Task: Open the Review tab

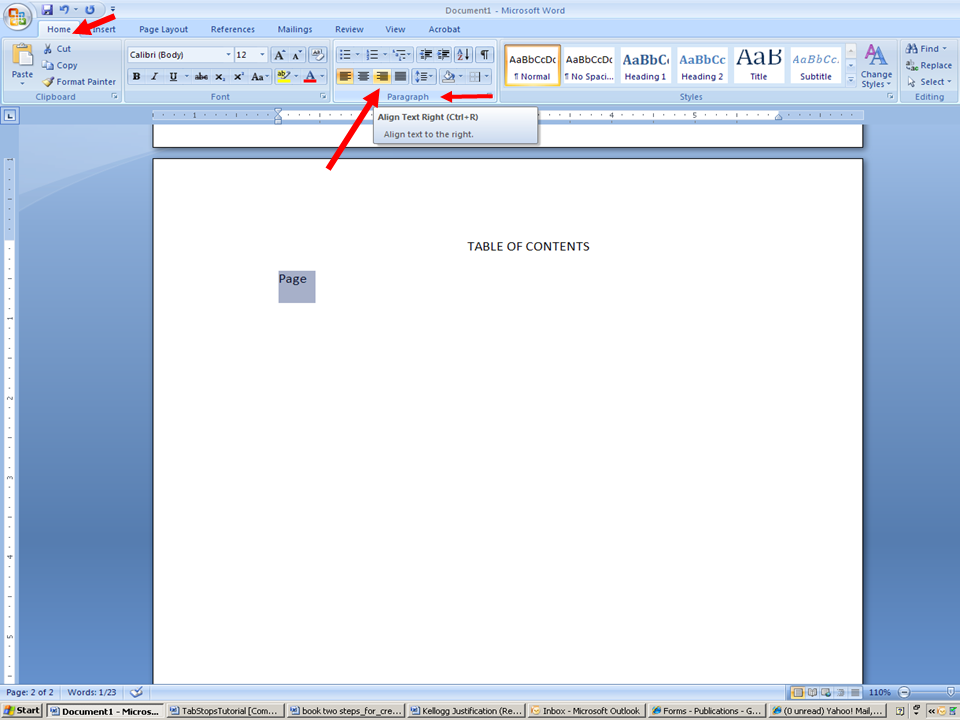Action: 349,29
